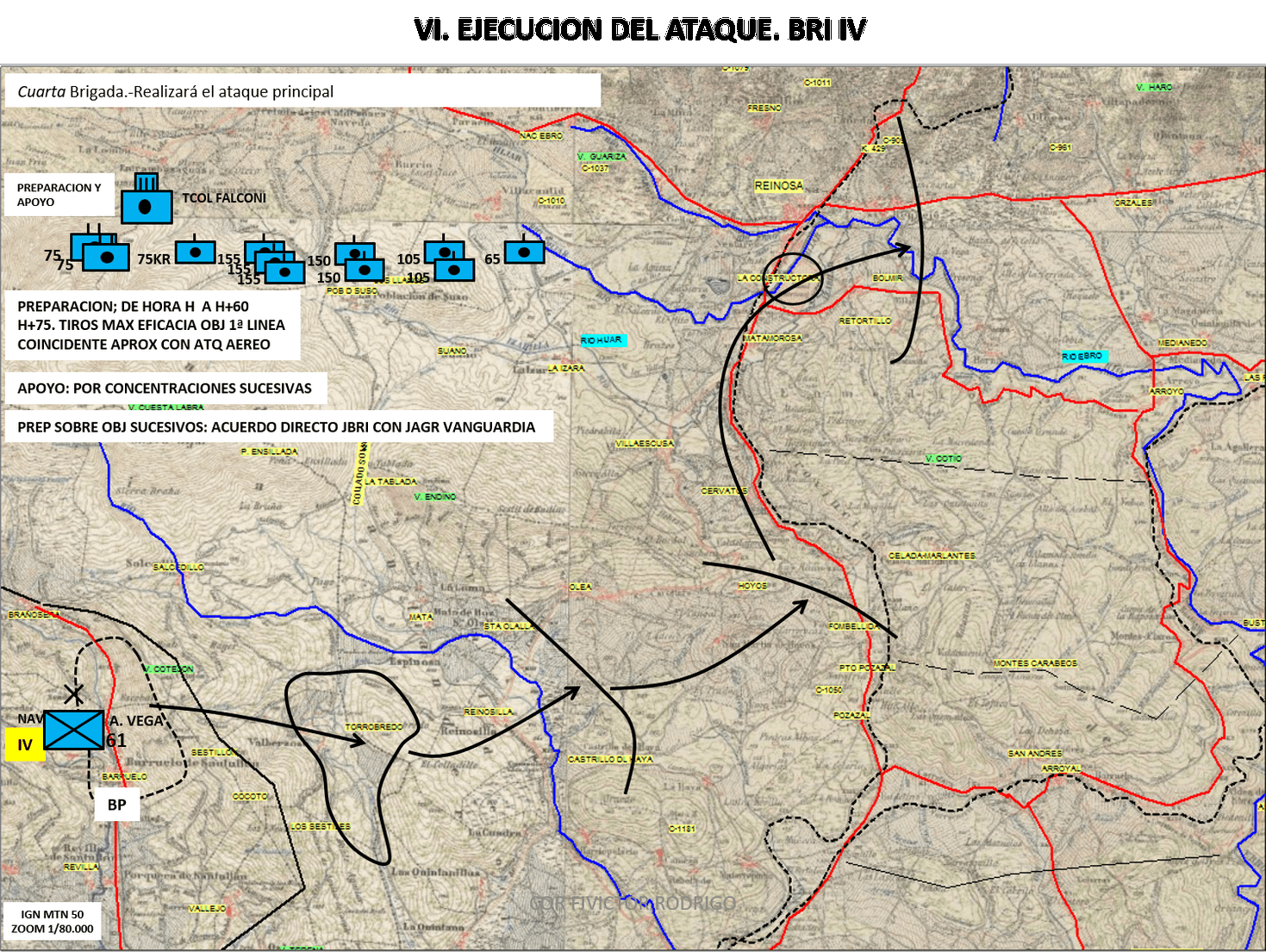Click the SALCEDILLO label
The height and width of the screenshot is (952, 1266).
coord(178,568)
